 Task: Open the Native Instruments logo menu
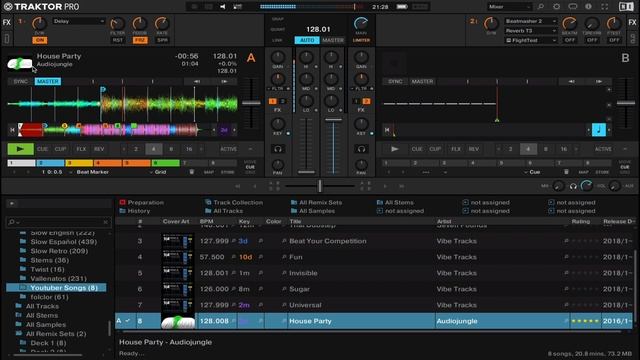[x=626, y=7]
